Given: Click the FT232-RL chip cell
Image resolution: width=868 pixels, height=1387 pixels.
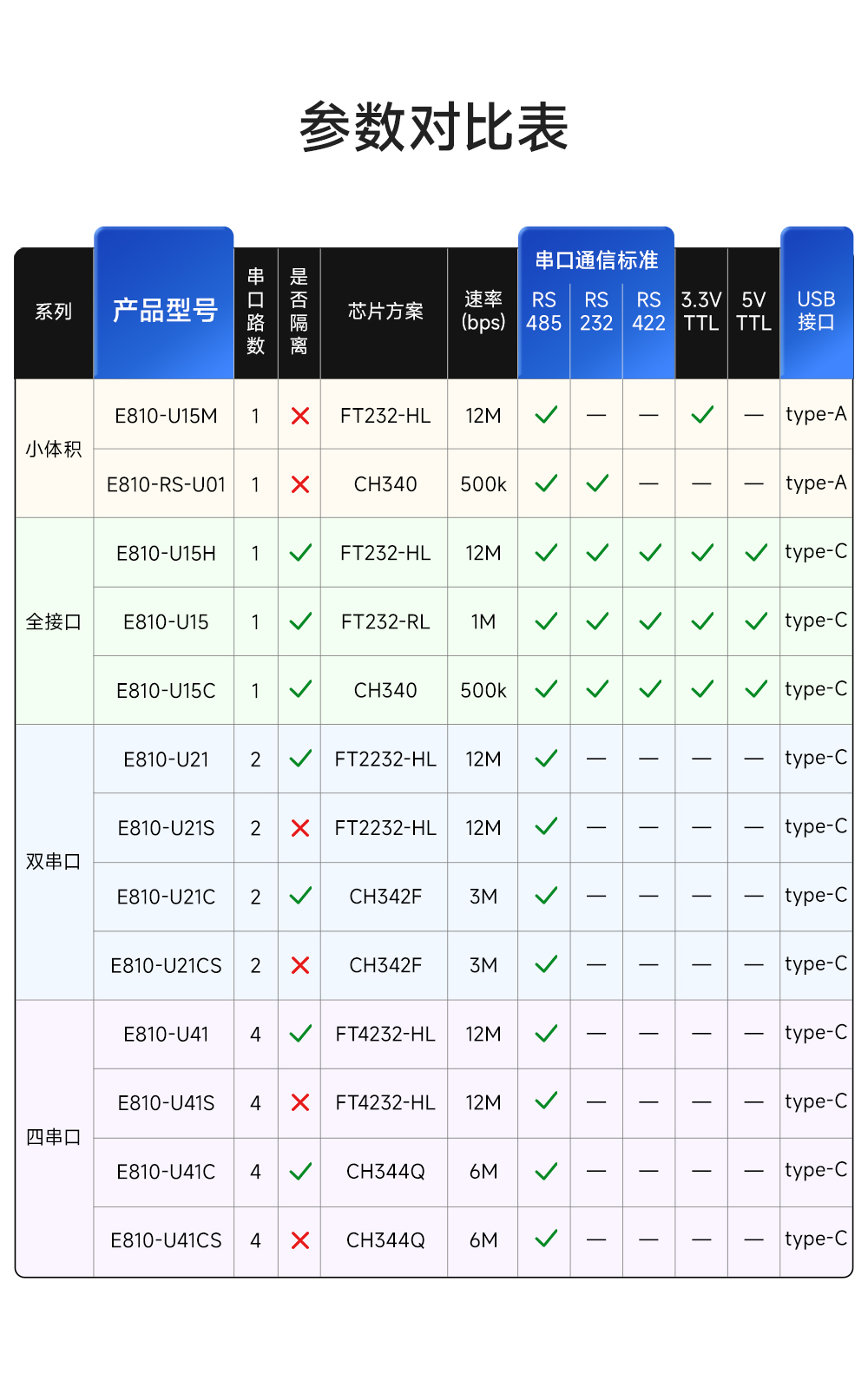Looking at the screenshot, I should point(385,621).
